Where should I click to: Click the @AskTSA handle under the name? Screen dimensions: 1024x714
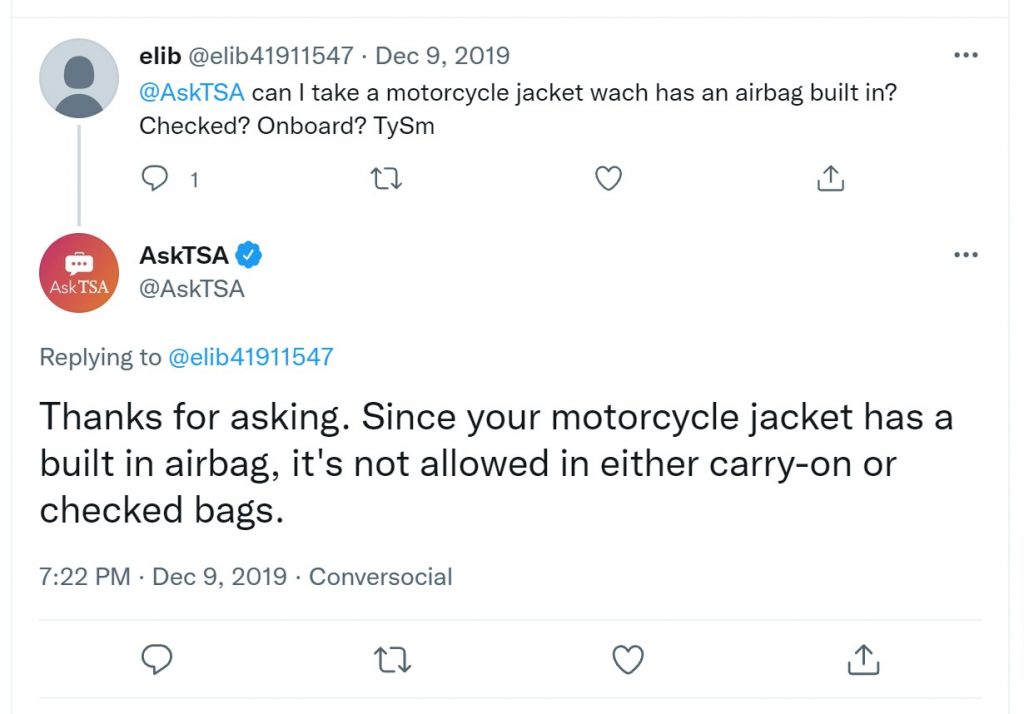point(192,289)
